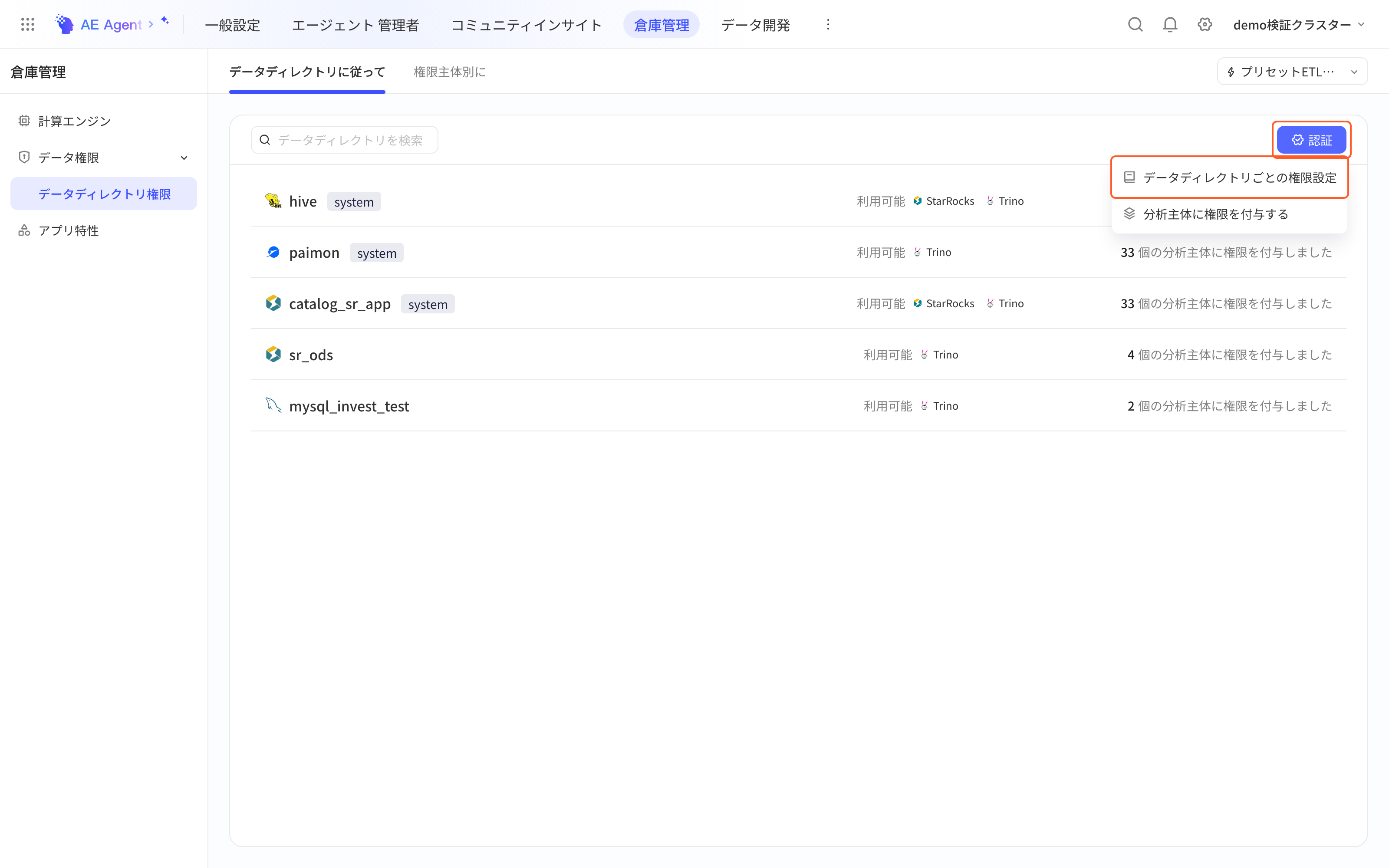Click mysql_invest_test row's 2 granted subjects text
The image size is (1389, 868).
point(1229,405)
